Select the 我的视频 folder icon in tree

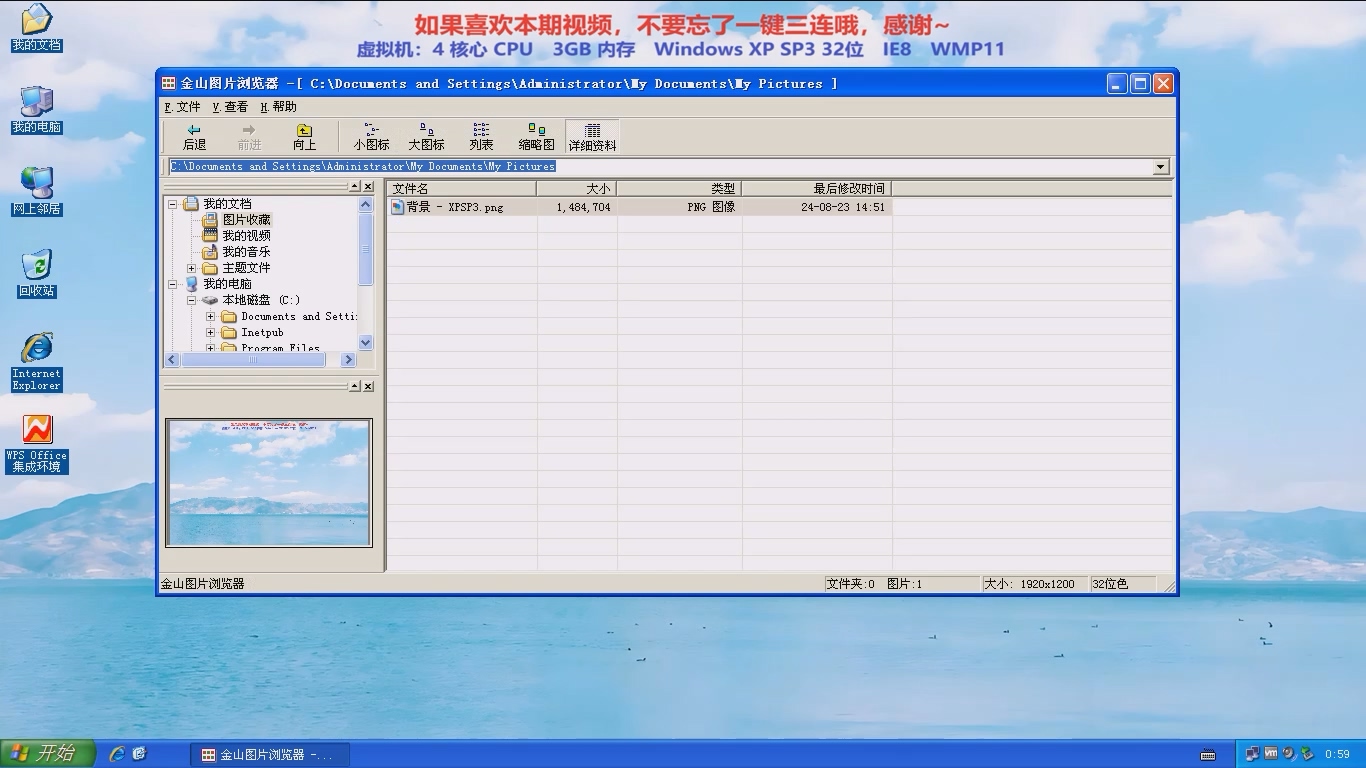(210, 236)
